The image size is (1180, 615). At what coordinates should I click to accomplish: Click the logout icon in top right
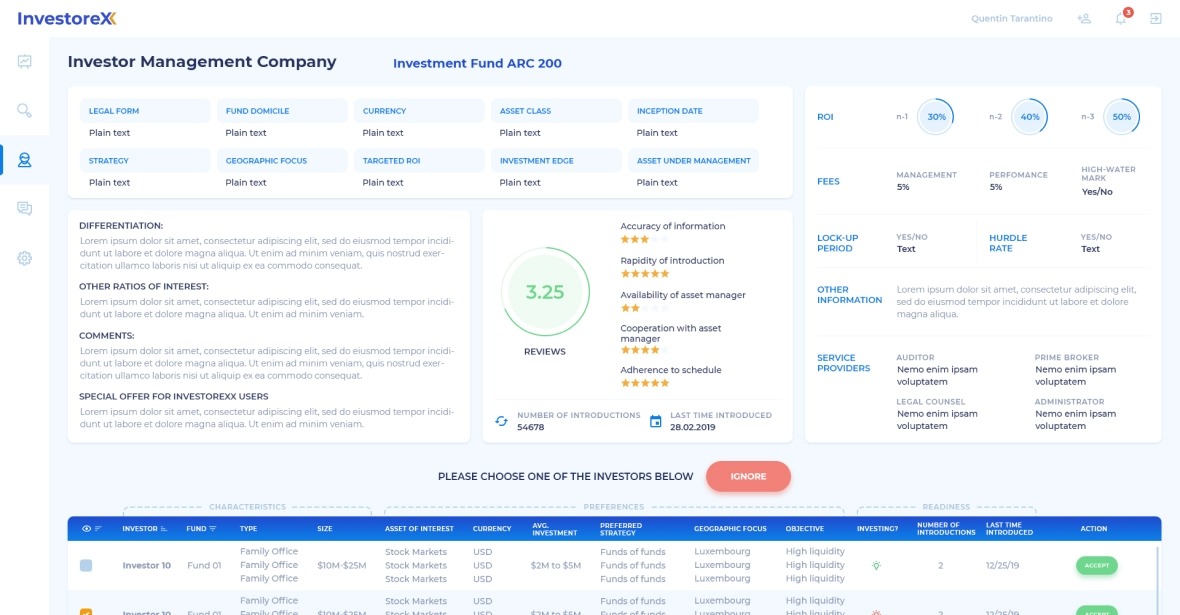[1156, 19]
